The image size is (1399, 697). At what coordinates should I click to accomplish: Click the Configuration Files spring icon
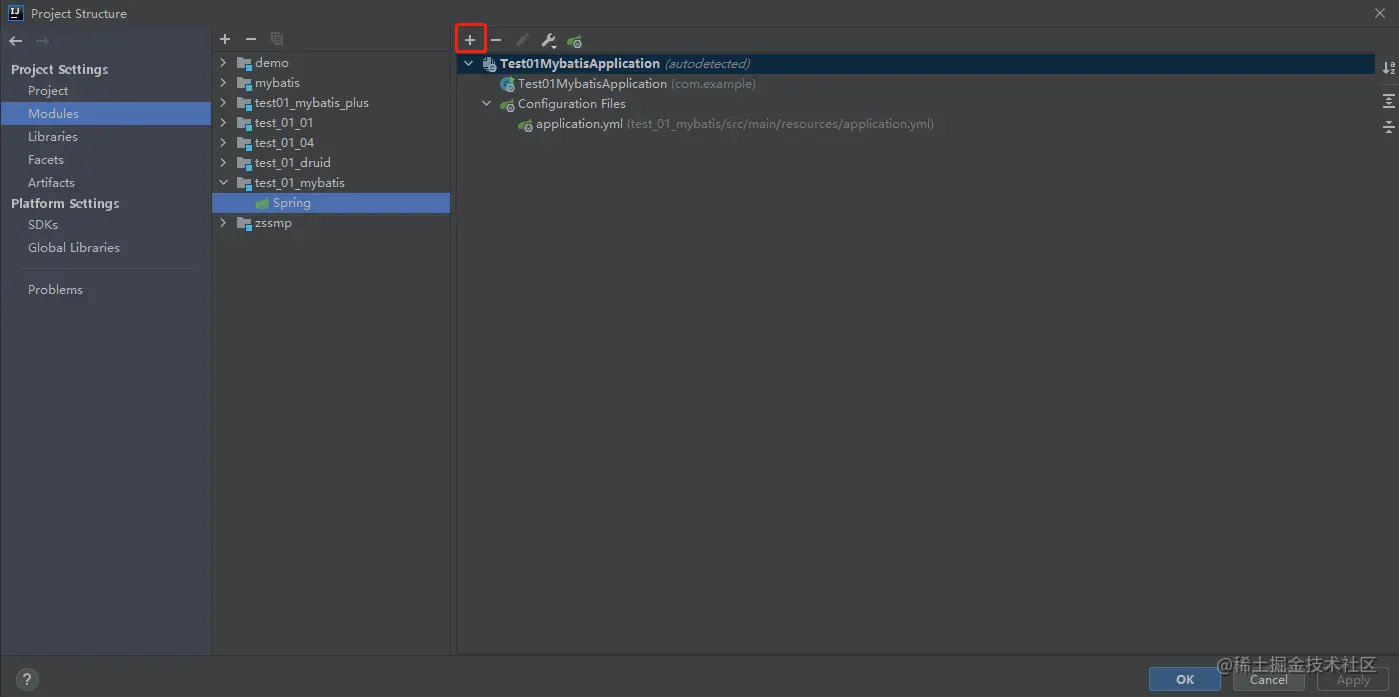click(507, 105)
